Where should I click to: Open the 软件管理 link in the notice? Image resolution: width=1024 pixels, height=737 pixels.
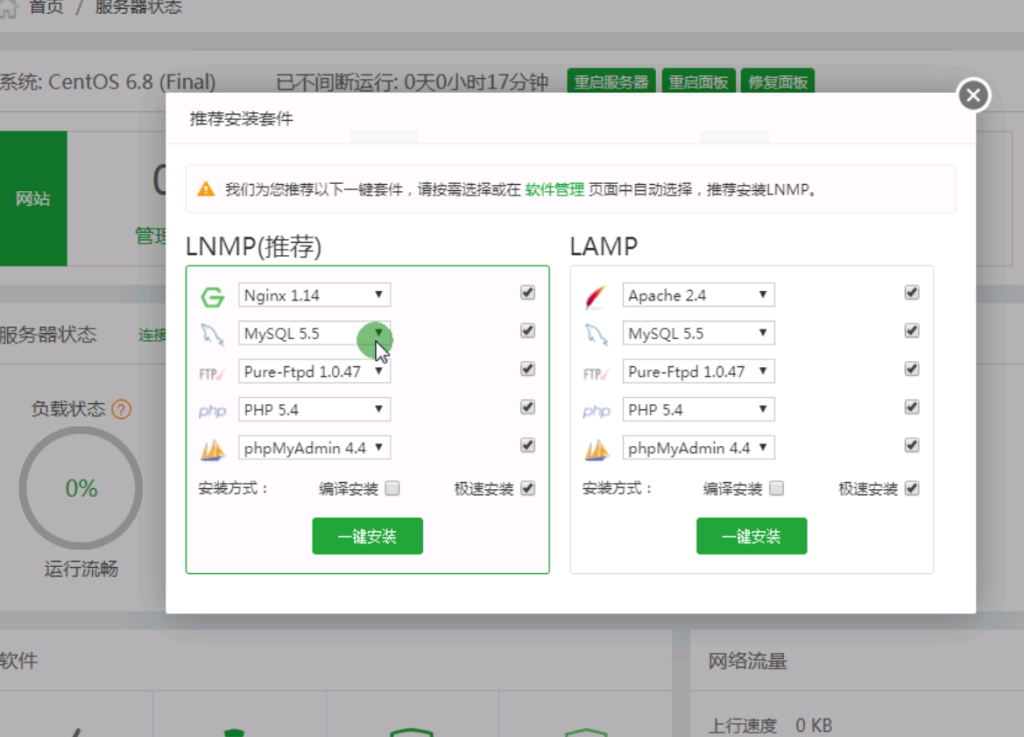[554, 188]
